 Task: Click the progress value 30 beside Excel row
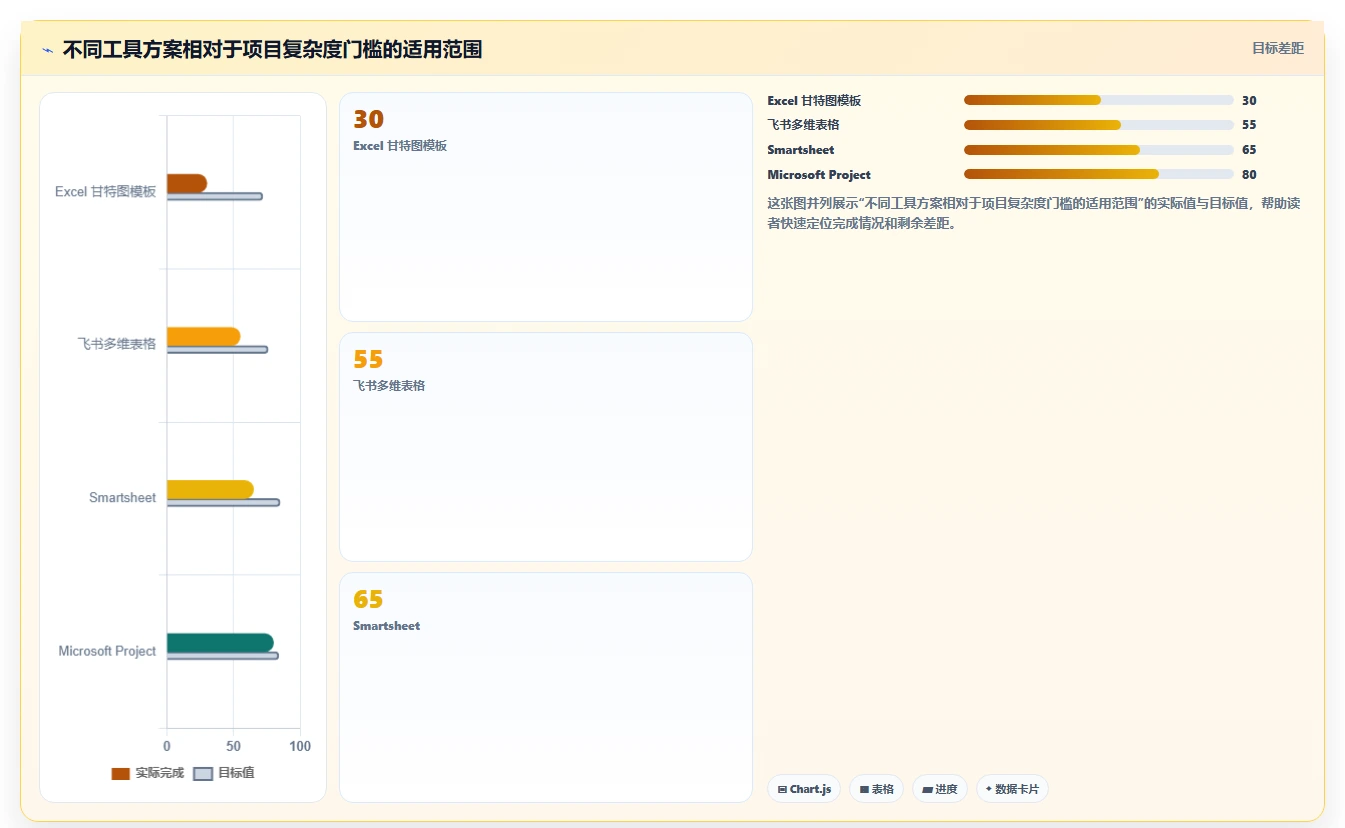tap(1249, 101)
